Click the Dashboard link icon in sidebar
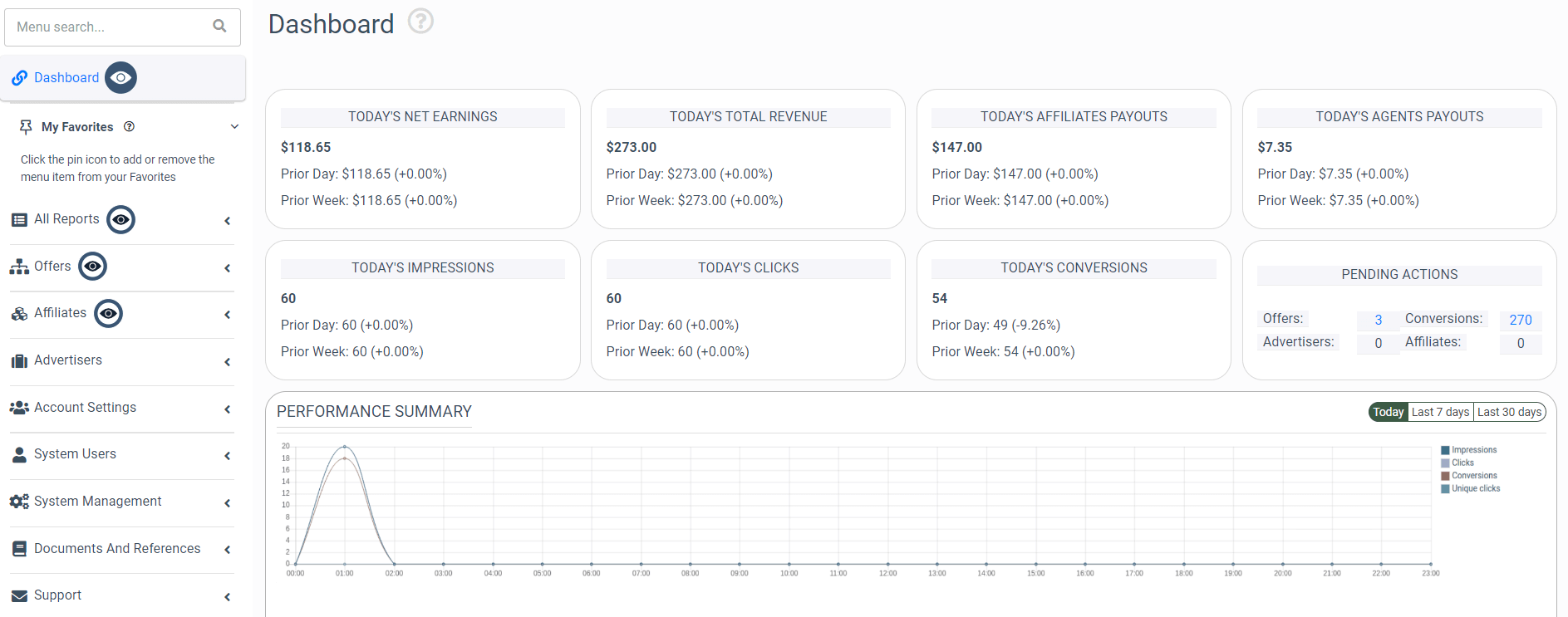This screenshot has height=617, width=1568. [x=19, y=78]
